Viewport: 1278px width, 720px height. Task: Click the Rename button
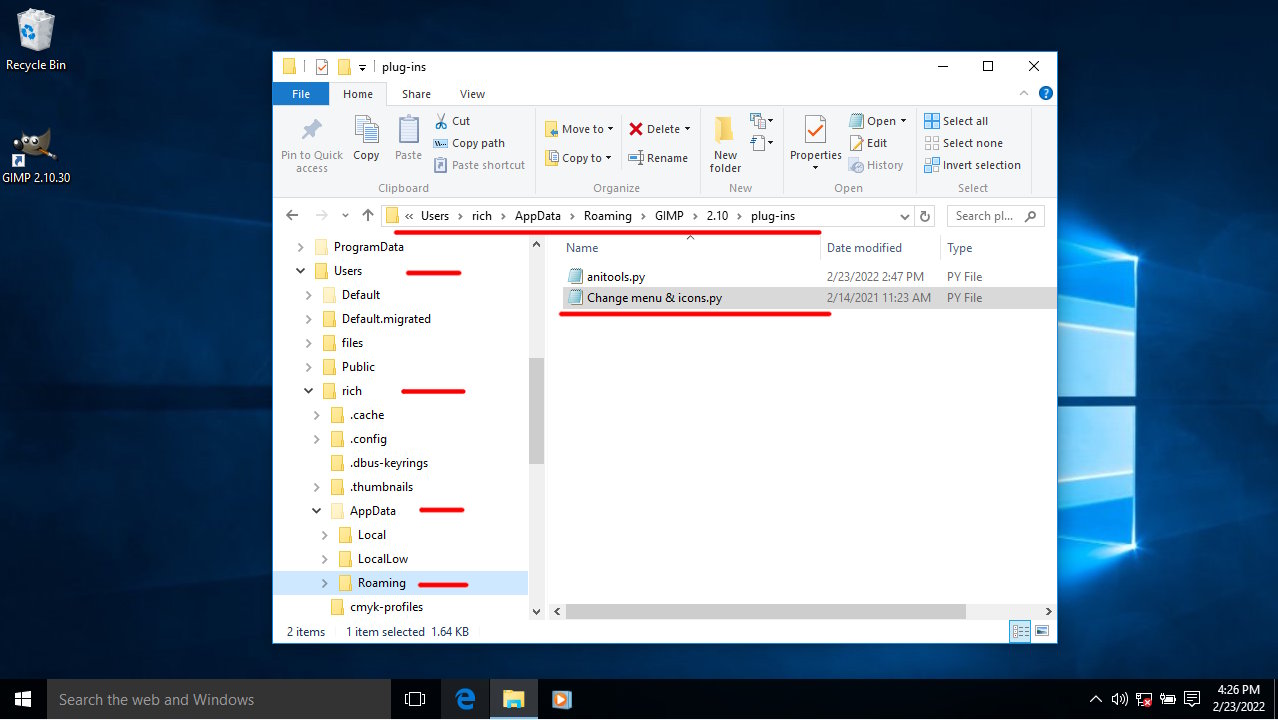point(658,158)
